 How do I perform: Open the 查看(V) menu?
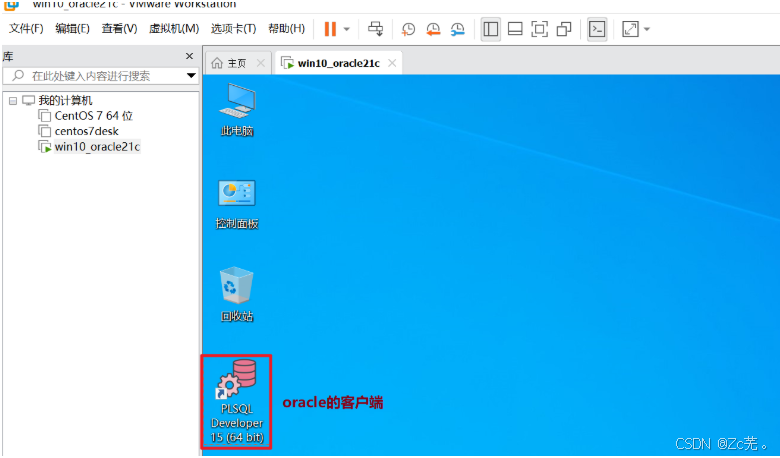point(119,28)
